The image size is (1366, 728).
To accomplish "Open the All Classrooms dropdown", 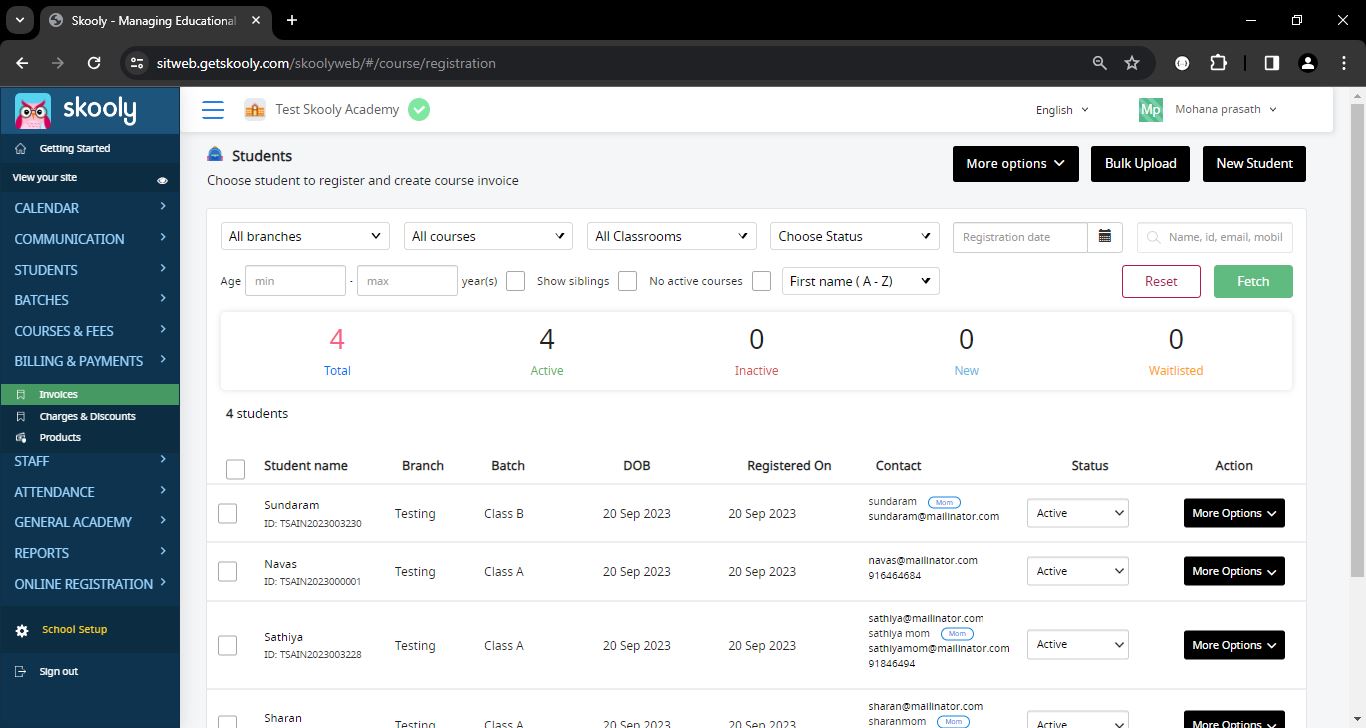I will (x=672, y=236).
